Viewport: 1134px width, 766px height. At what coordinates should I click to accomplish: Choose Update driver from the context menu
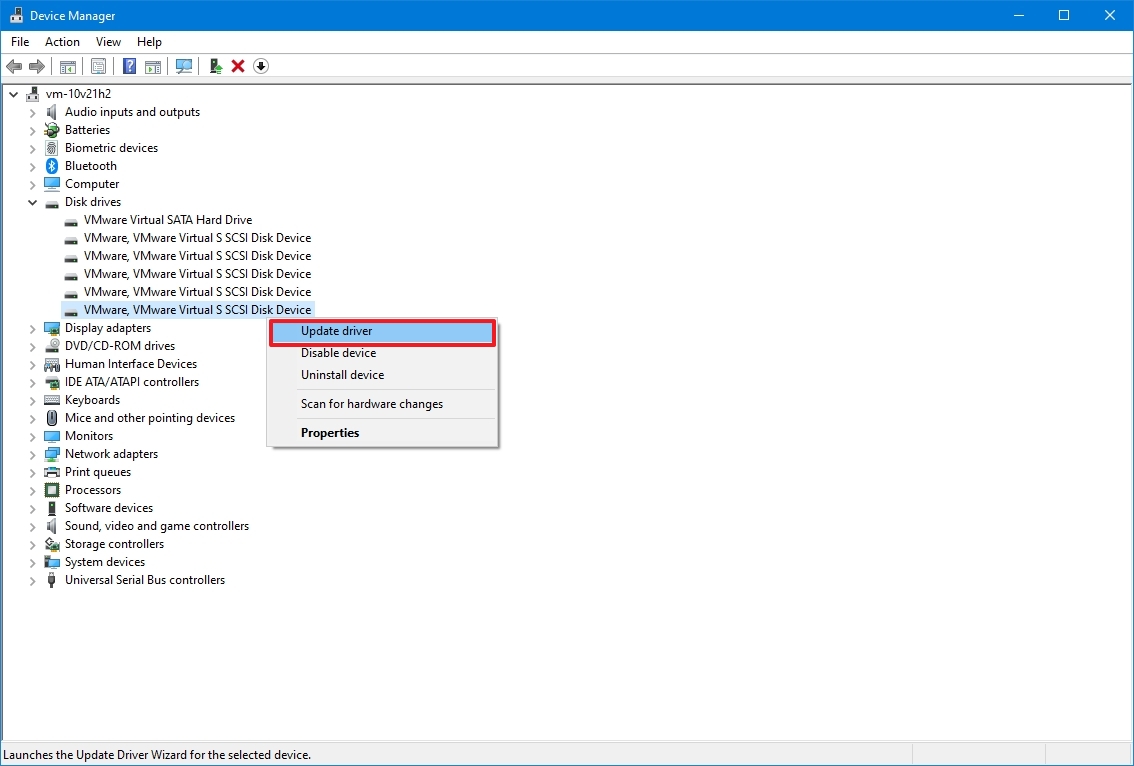337,331
